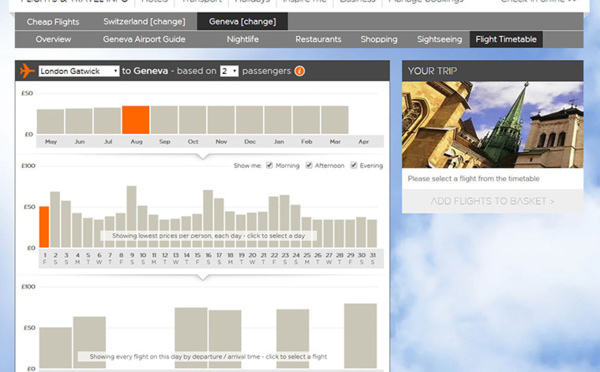Select the day 30 price bar

[361, 232]
